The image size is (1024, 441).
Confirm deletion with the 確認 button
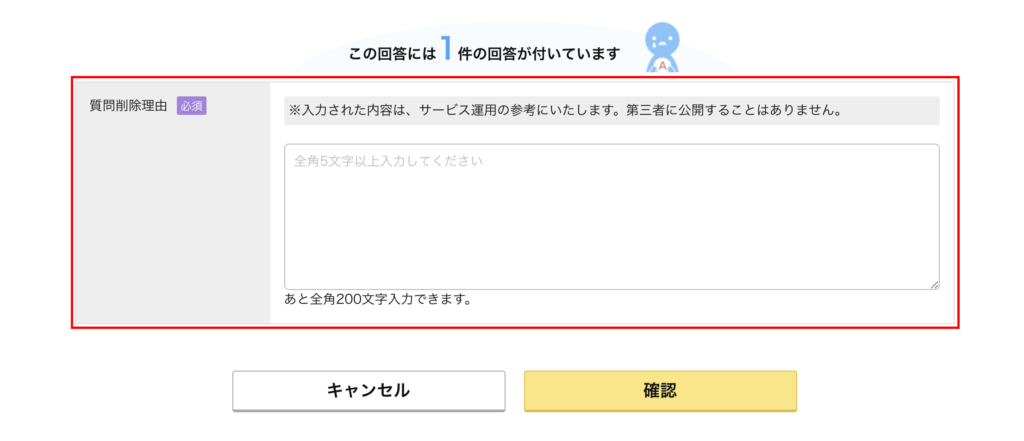click(x=660, y=391)
